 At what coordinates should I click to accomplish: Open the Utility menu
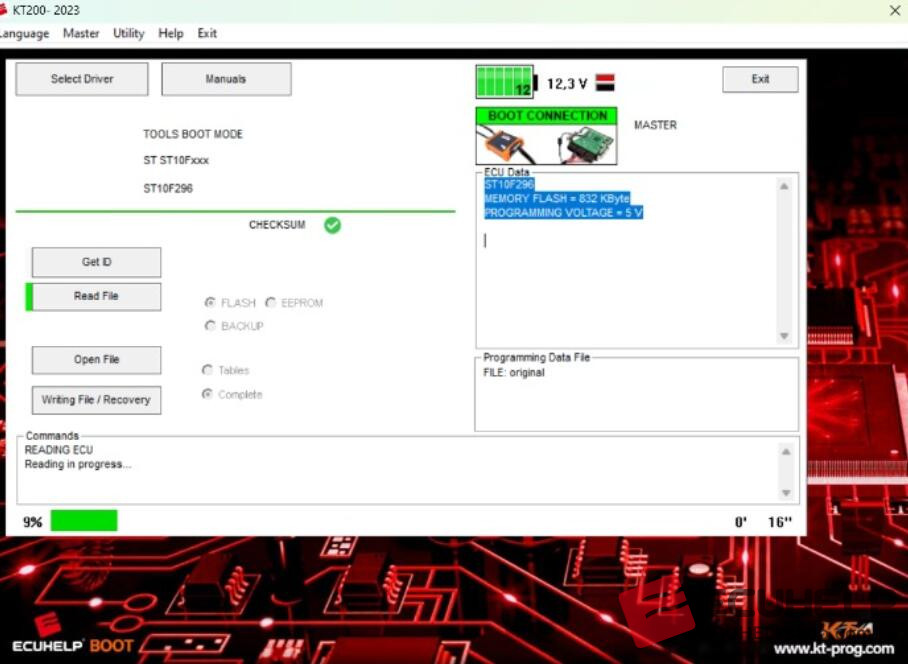coord(129,34)
